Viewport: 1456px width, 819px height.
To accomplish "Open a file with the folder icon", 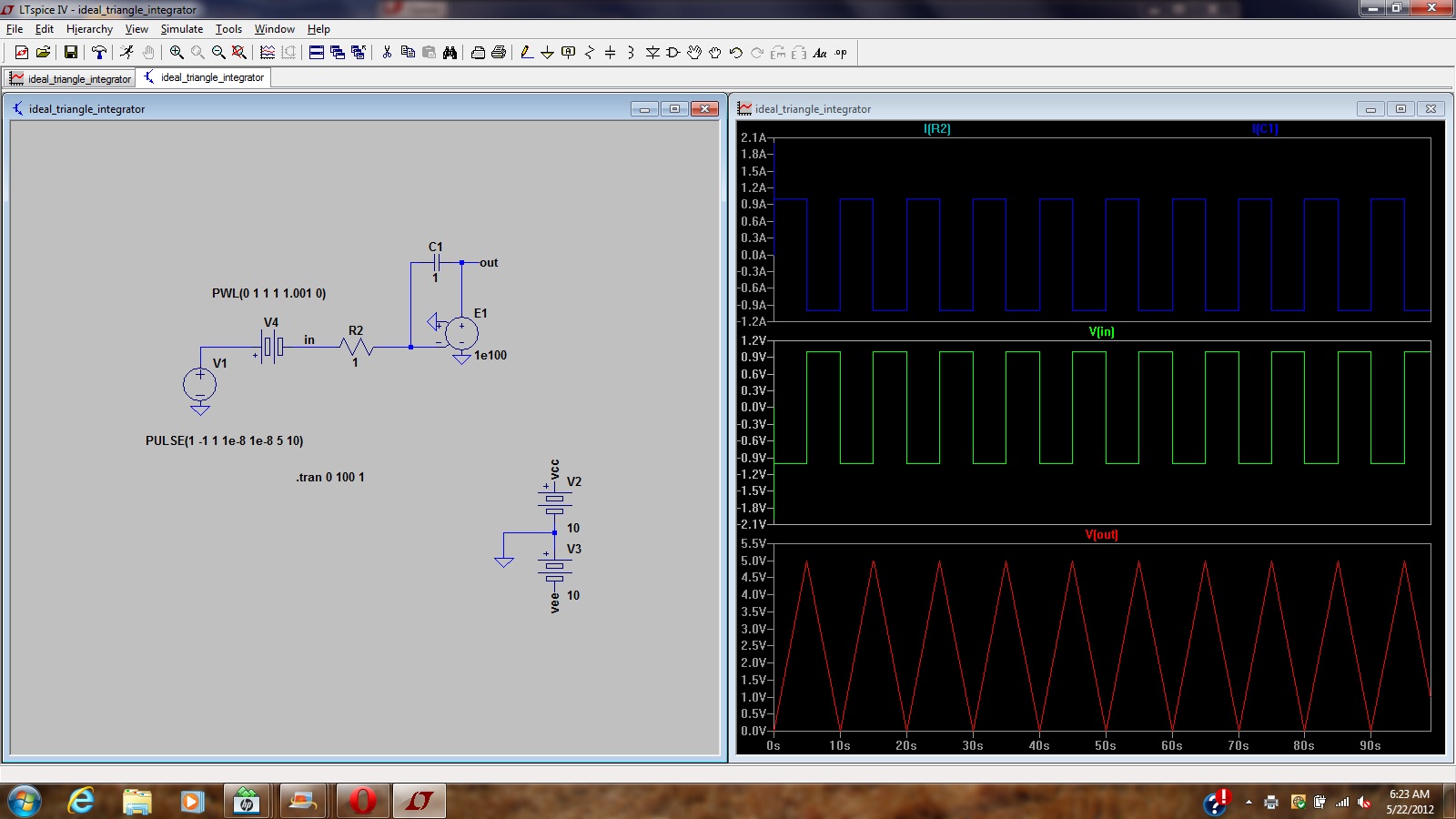I will (x=43, y=53).
